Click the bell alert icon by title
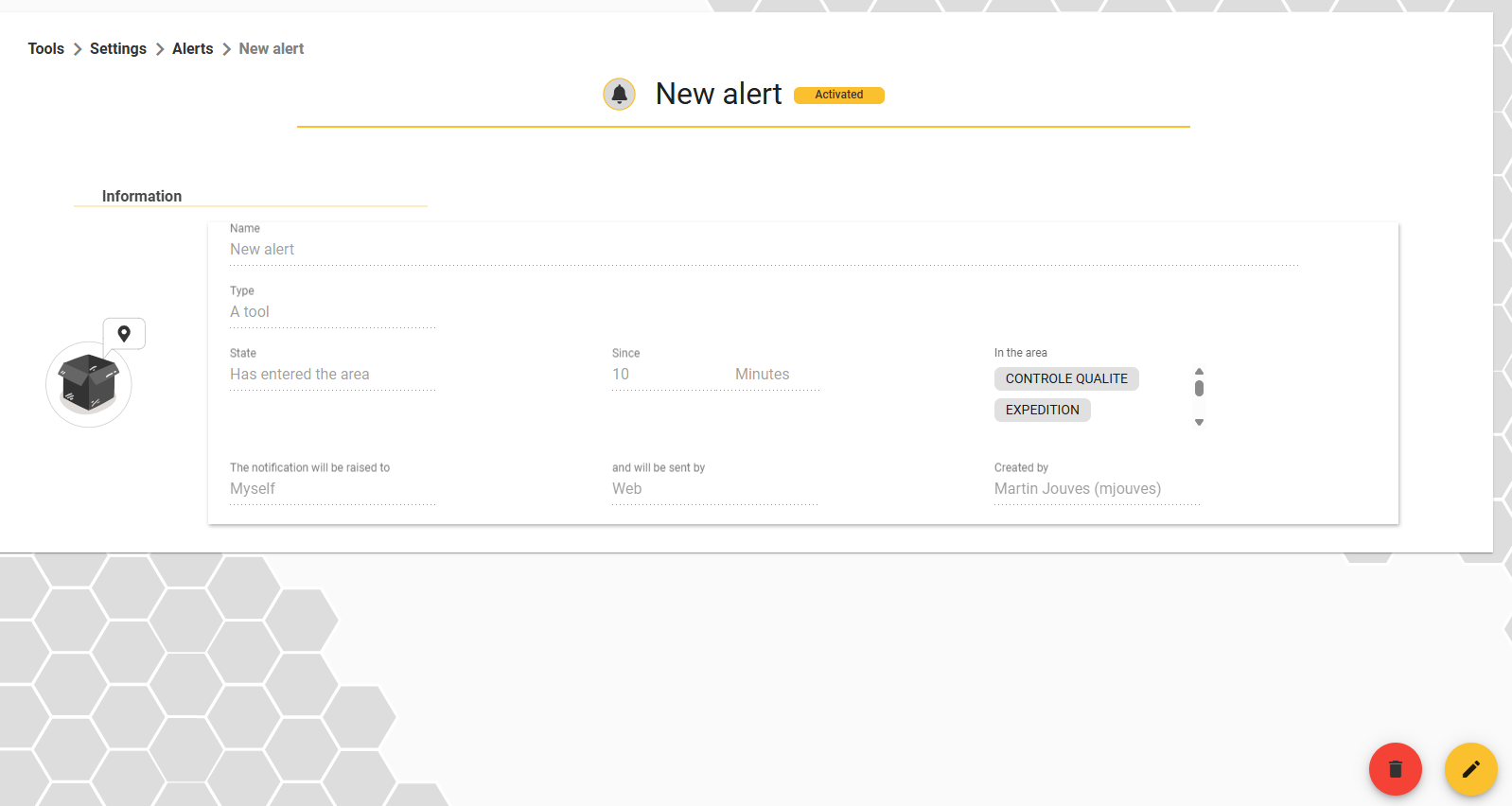 coord(619,94)
